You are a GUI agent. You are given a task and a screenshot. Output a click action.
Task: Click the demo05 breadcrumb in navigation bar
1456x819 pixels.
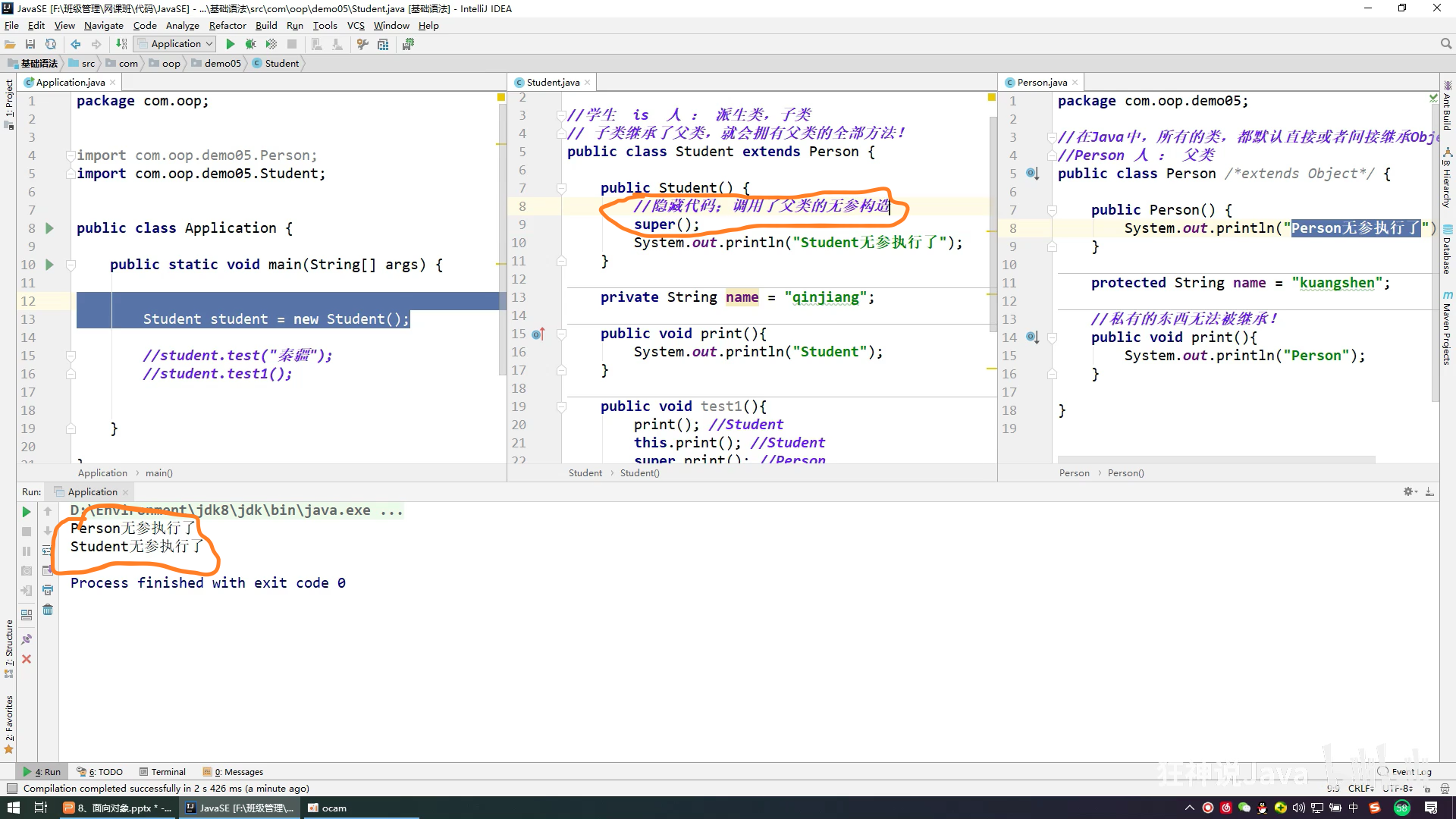(x=222, y=63)
